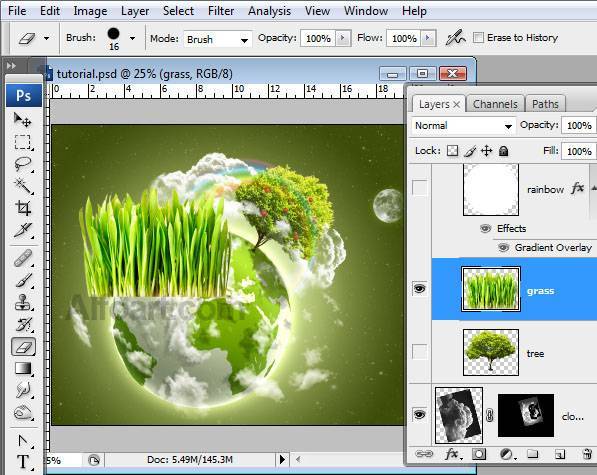Toggle lock image pixels brush icon
This screenshot has width=597, height=475.
click(470, 151)
